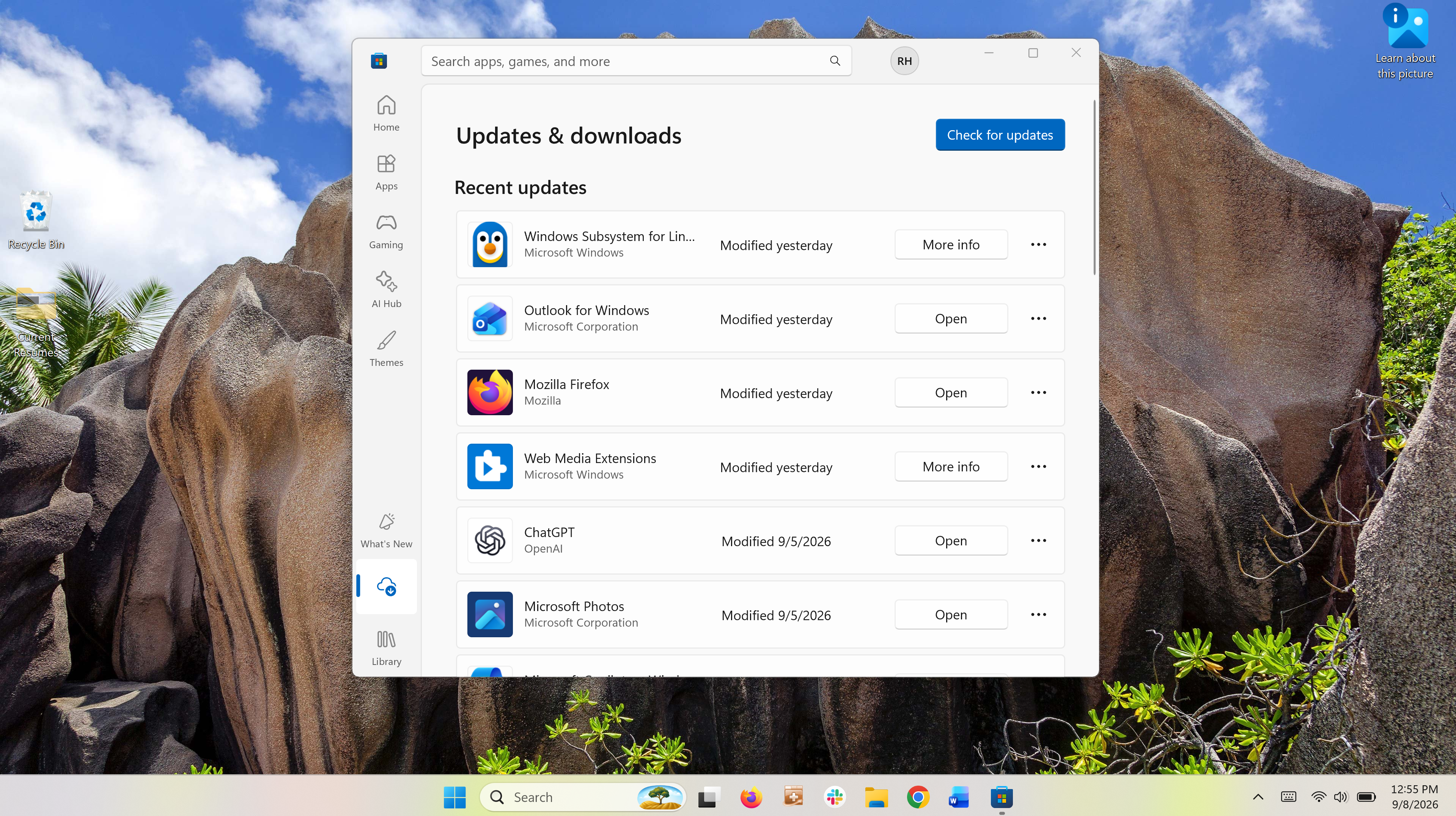1456x816 pixels.
Task: Select the Recycle Bin desktop icon
Action: [36, 221]
